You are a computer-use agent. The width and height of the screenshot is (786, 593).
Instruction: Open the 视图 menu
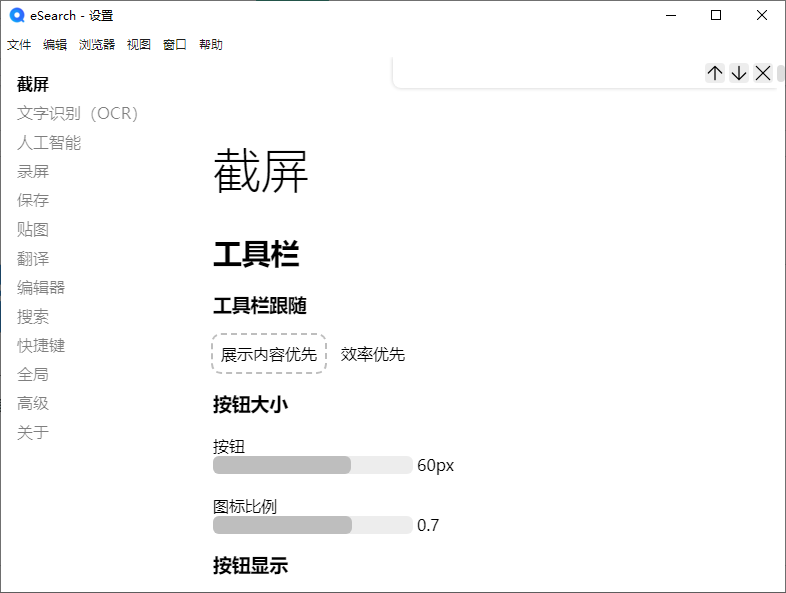click(139, 45)
